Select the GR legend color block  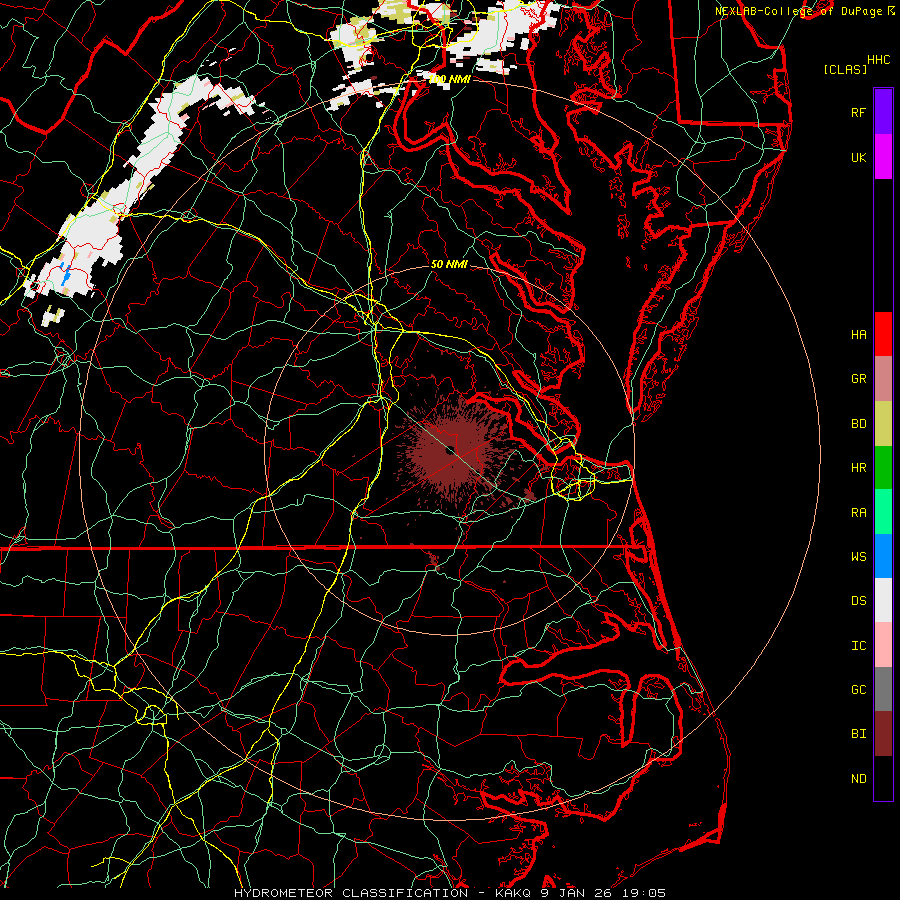point(883,378)
